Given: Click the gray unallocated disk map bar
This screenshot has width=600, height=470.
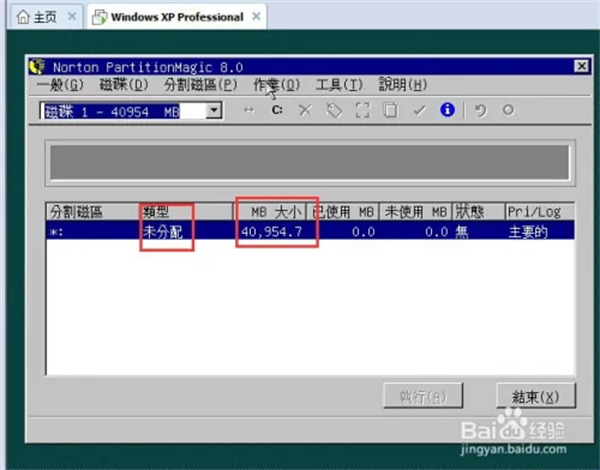Looking at the screenshot, I should (310, 162).
